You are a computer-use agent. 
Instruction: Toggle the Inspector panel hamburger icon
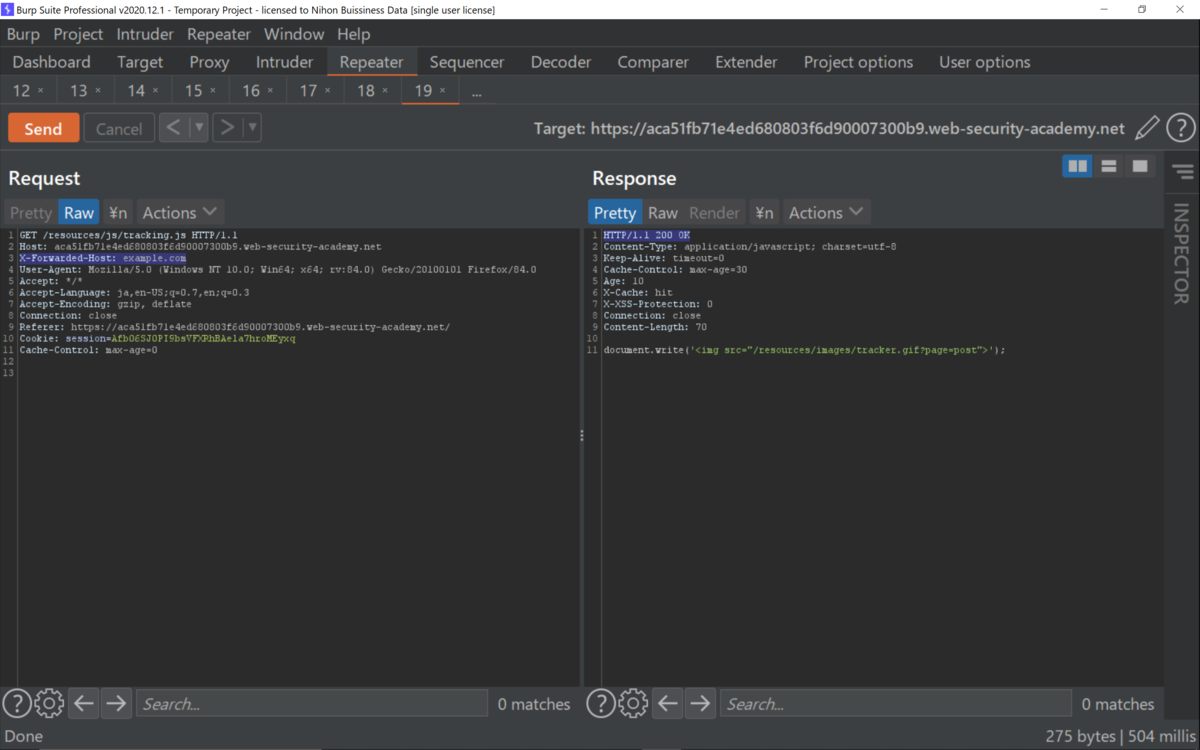[x=1184, y=172]
